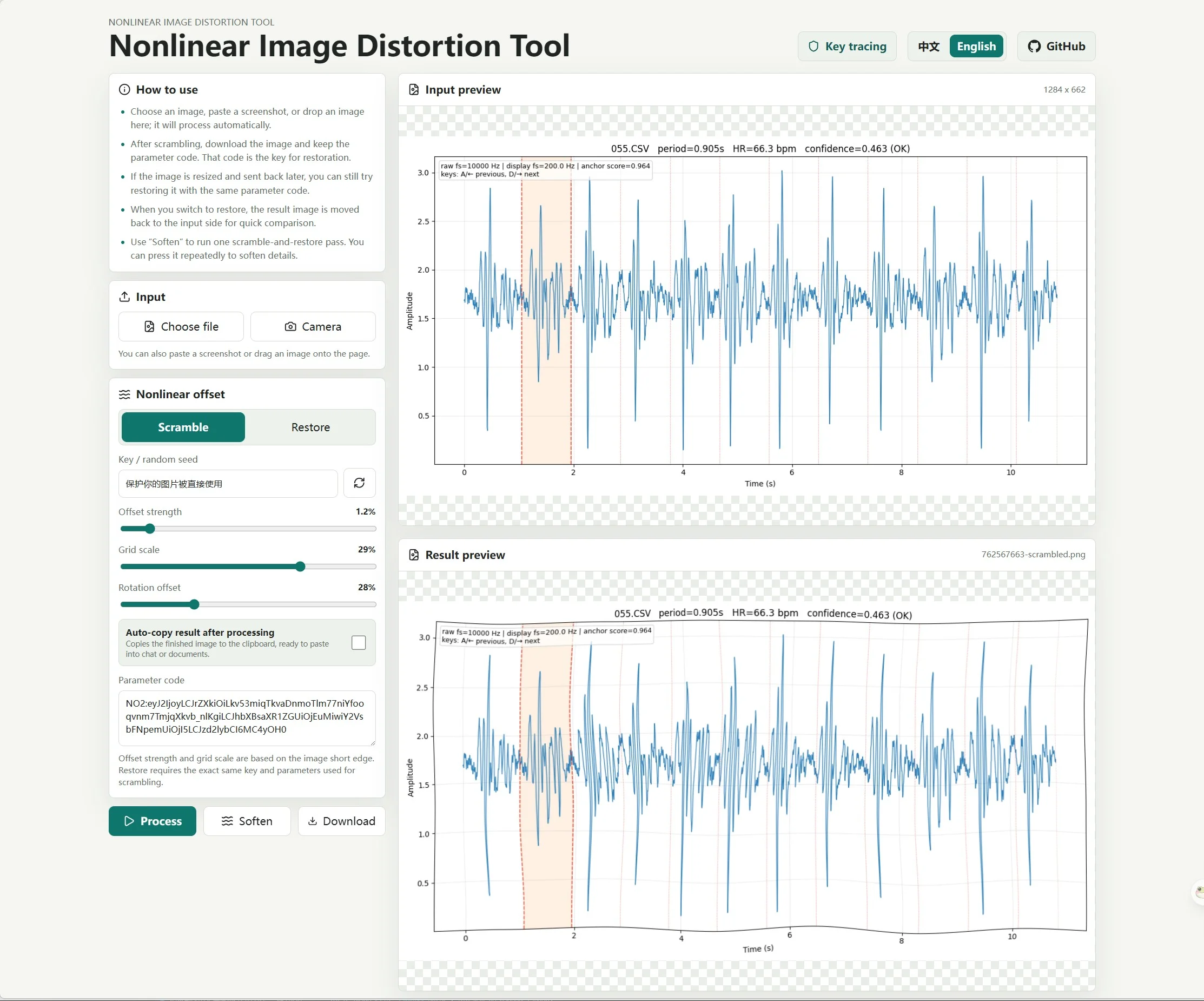Click the Result preview image icon

[413, 555]
